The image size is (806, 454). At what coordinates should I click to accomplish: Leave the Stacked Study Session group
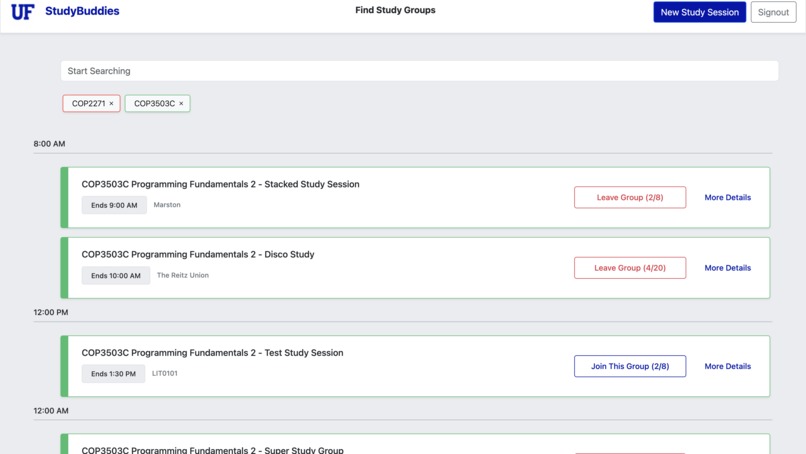[630, 198]
